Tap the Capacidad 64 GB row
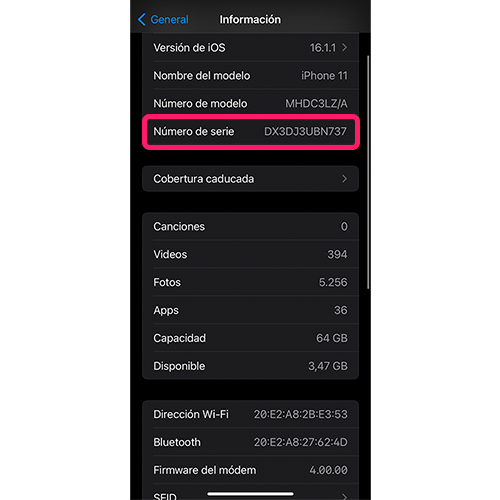This screenshot has width=500, height=500. [250, 338]
